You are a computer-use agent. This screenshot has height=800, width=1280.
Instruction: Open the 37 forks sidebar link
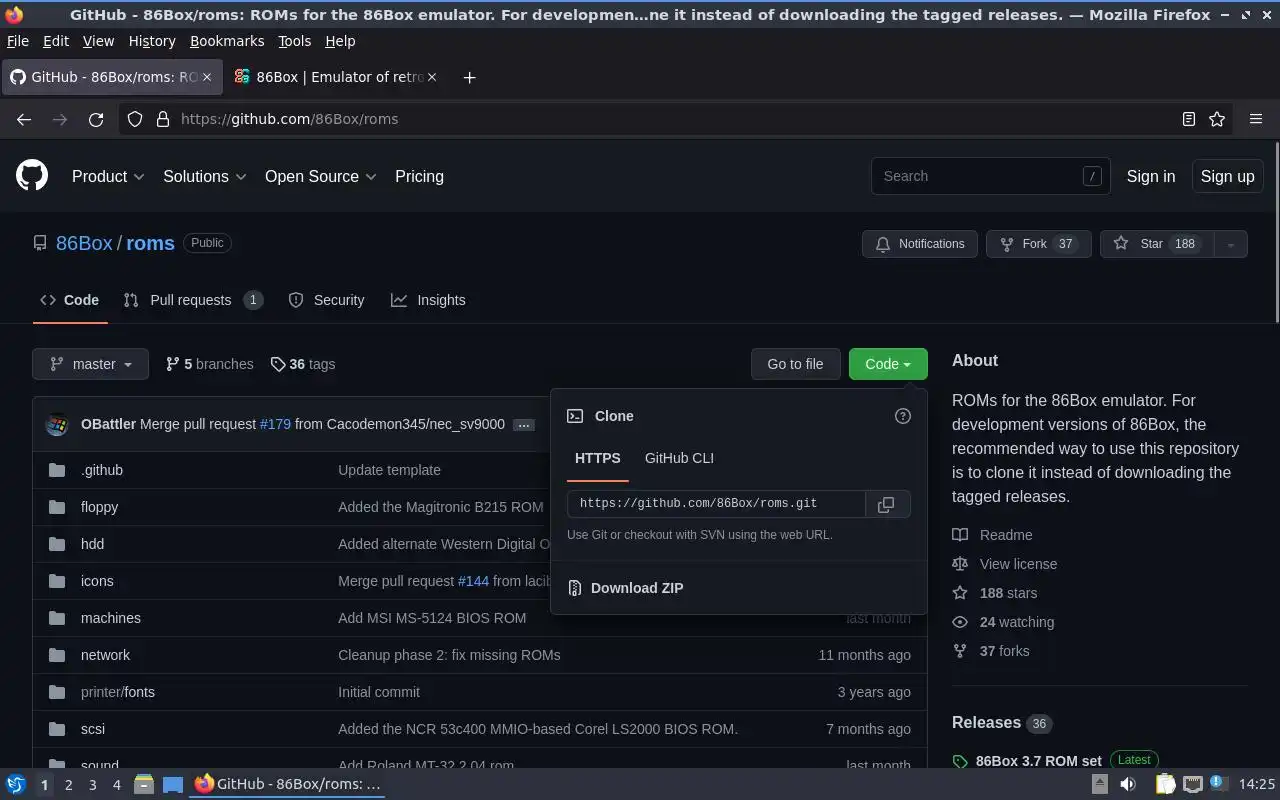point(990,651)
